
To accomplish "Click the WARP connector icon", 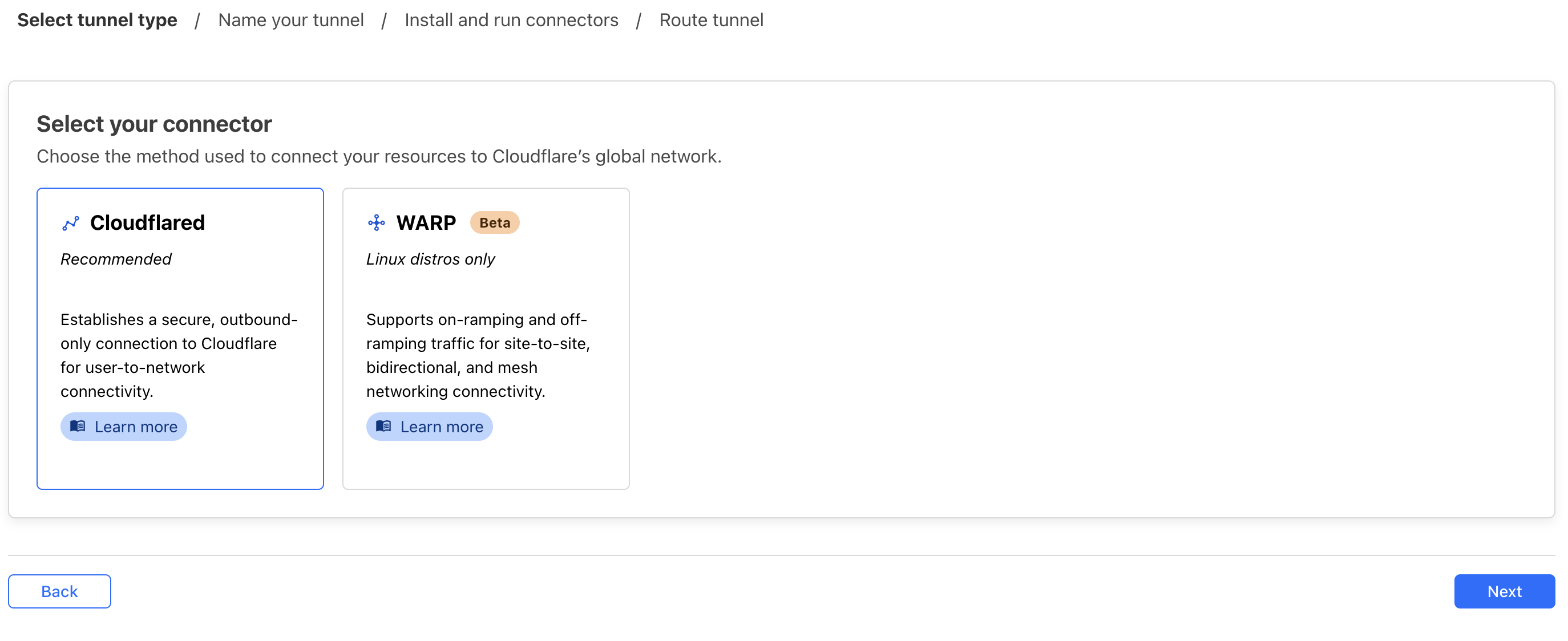I will pyautogui.click(x=377, y=222).
